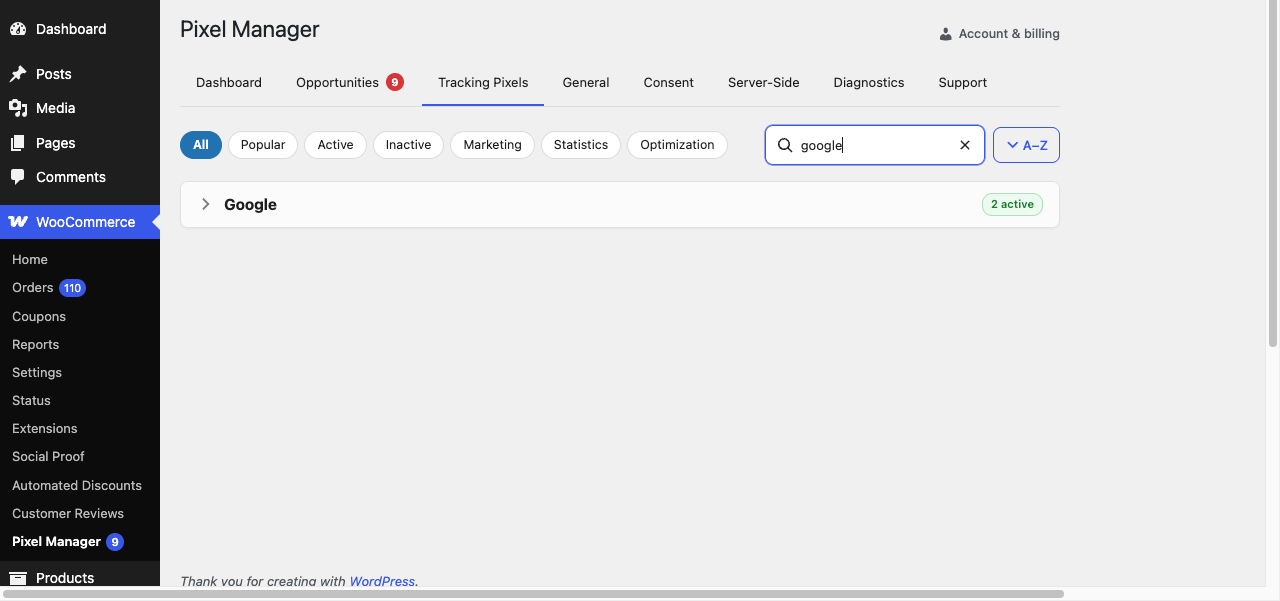Switch to the Support tab
1280x601 pixels.
(x=963, y=83)
